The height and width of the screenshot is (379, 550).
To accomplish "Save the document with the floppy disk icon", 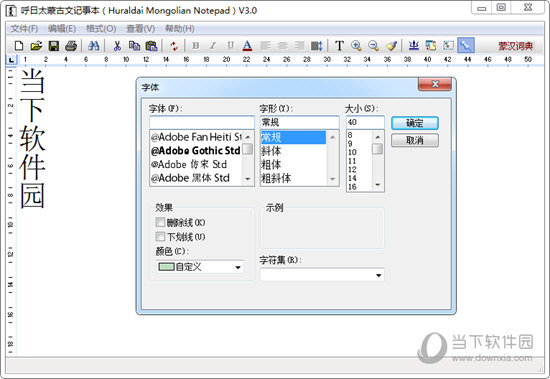I will [x=54, y=46].
